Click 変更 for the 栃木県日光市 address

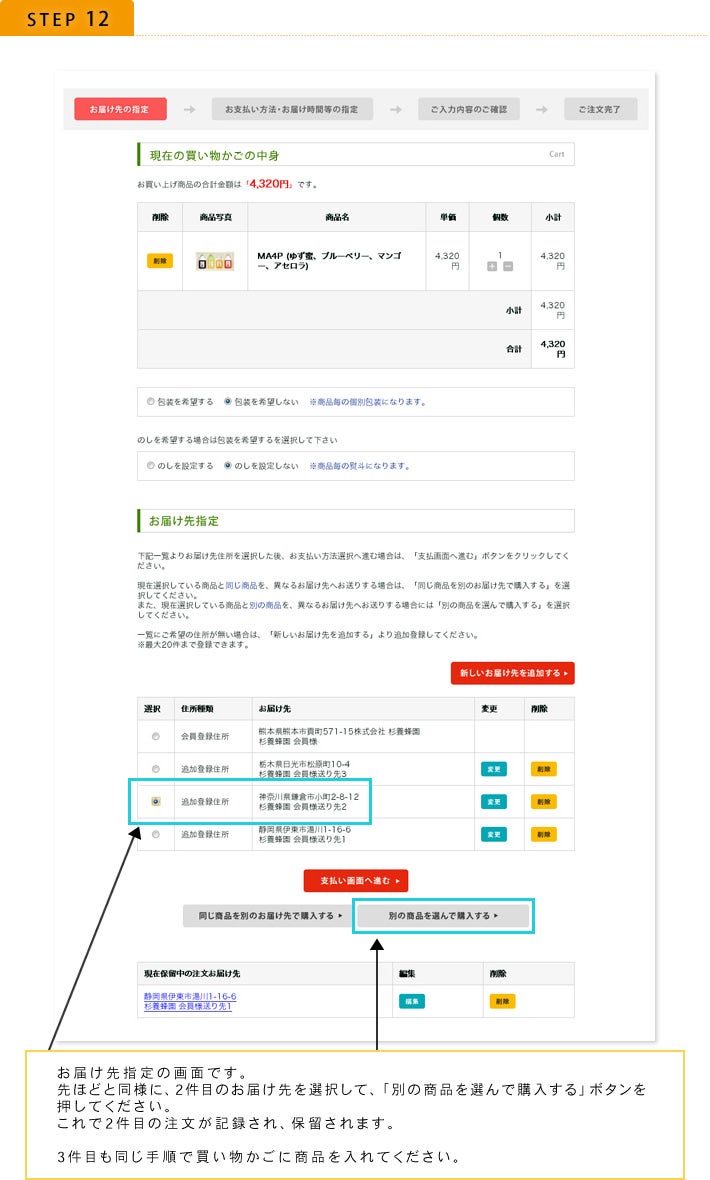pyautogui.click(x=493, y=769)
